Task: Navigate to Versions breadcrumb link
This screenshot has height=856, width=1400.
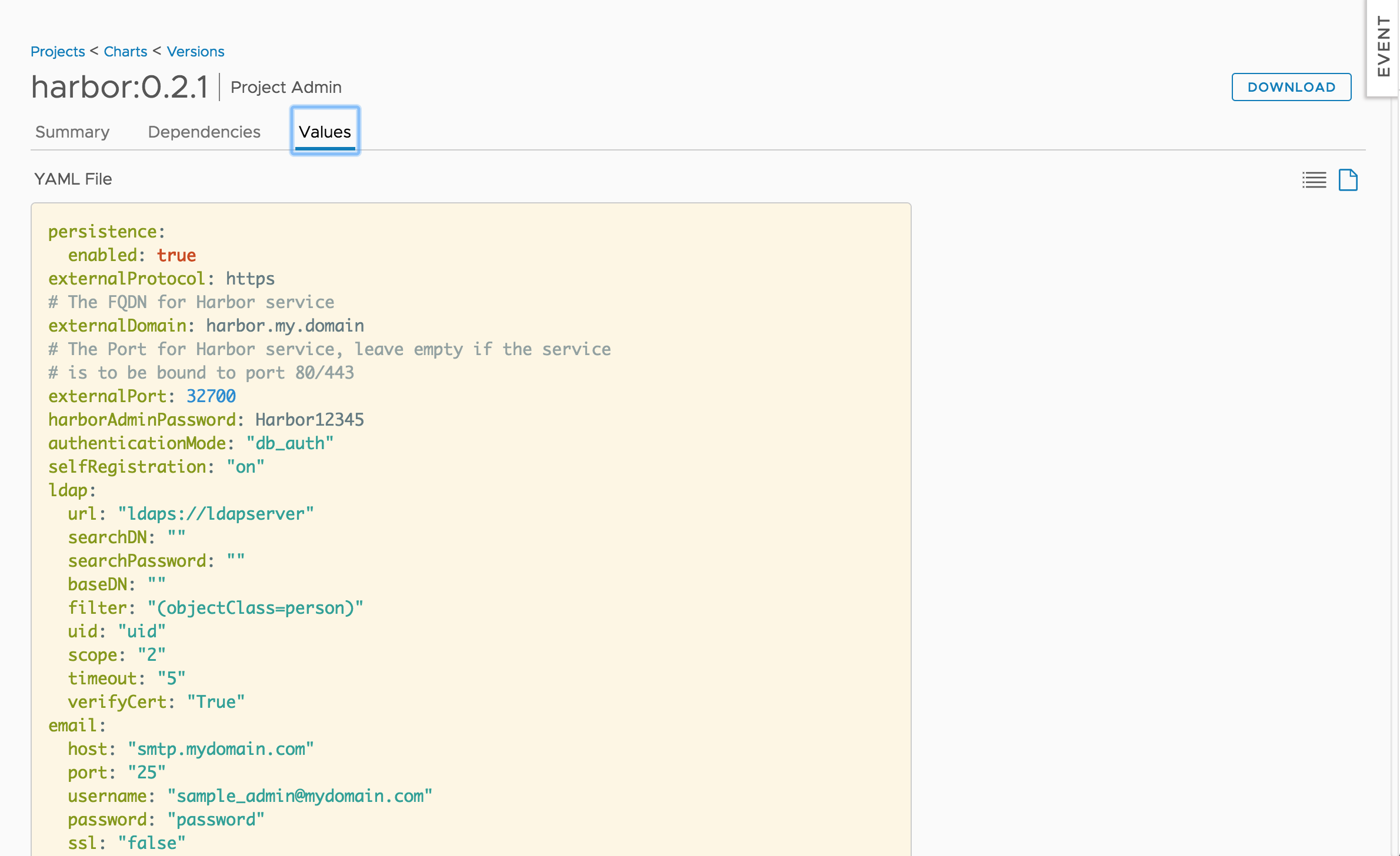Action: click(x=196, y=52)
